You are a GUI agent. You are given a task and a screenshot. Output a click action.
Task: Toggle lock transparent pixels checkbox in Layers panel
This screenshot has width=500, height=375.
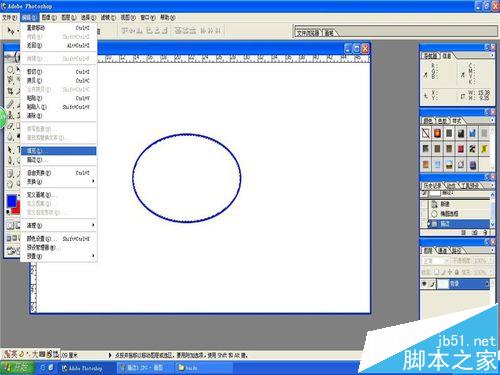(x=437, y=272)
